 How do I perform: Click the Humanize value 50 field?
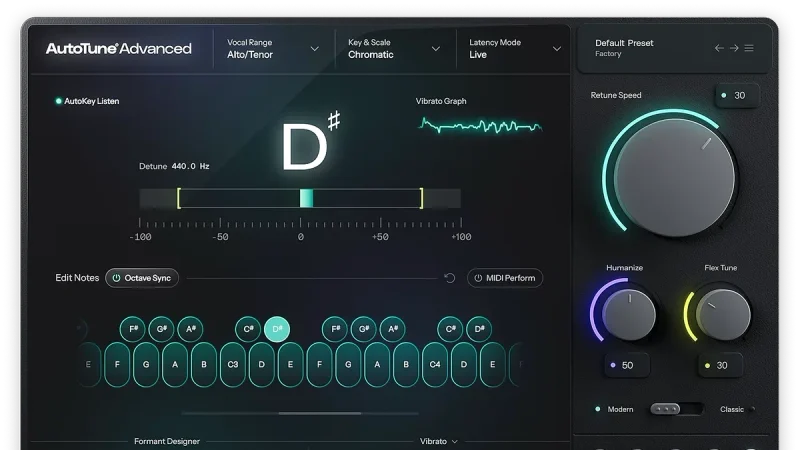(x=627, y=365)
